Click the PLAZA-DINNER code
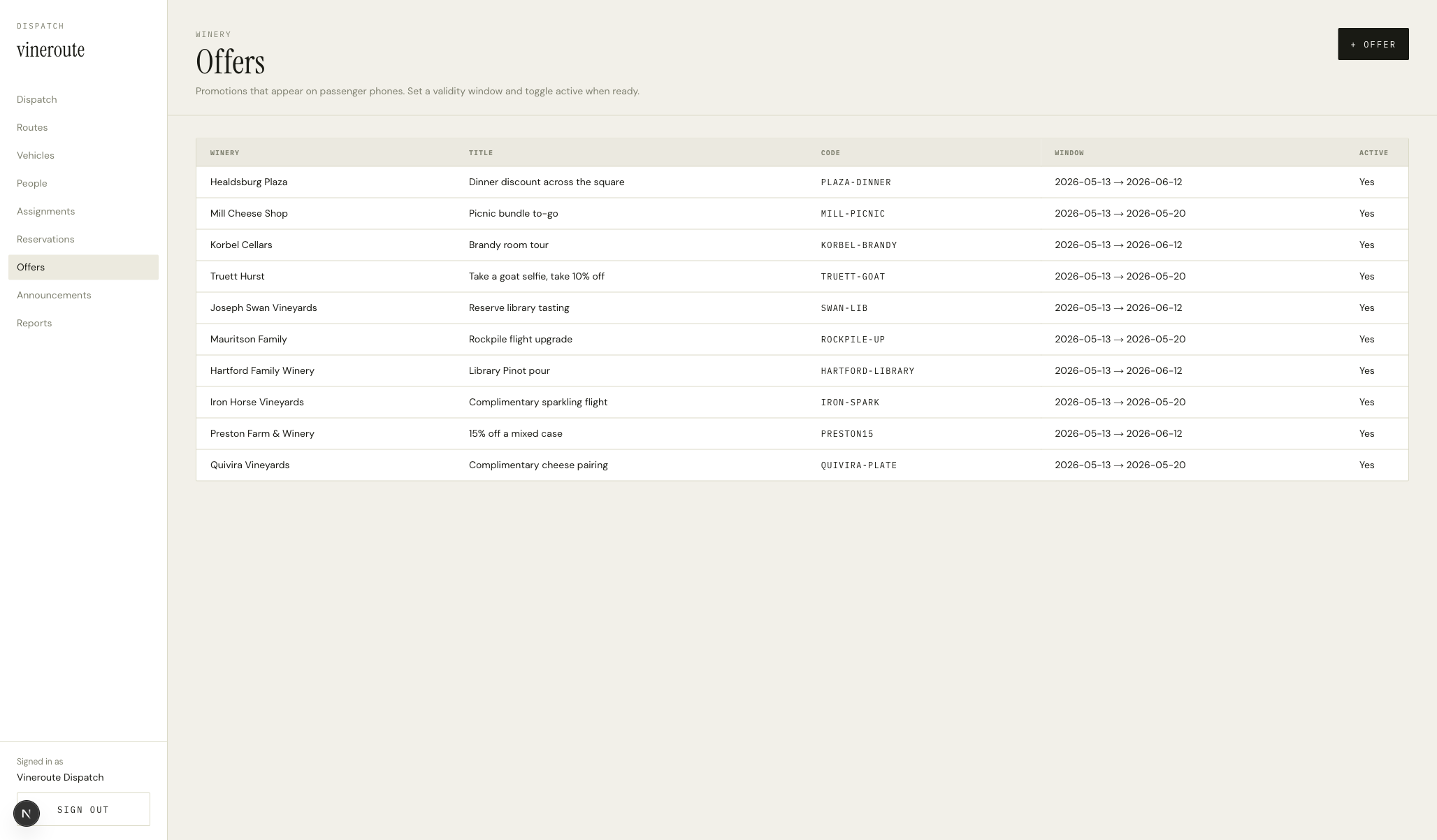Screen dimensions: 1437x840 coord(856,182)
